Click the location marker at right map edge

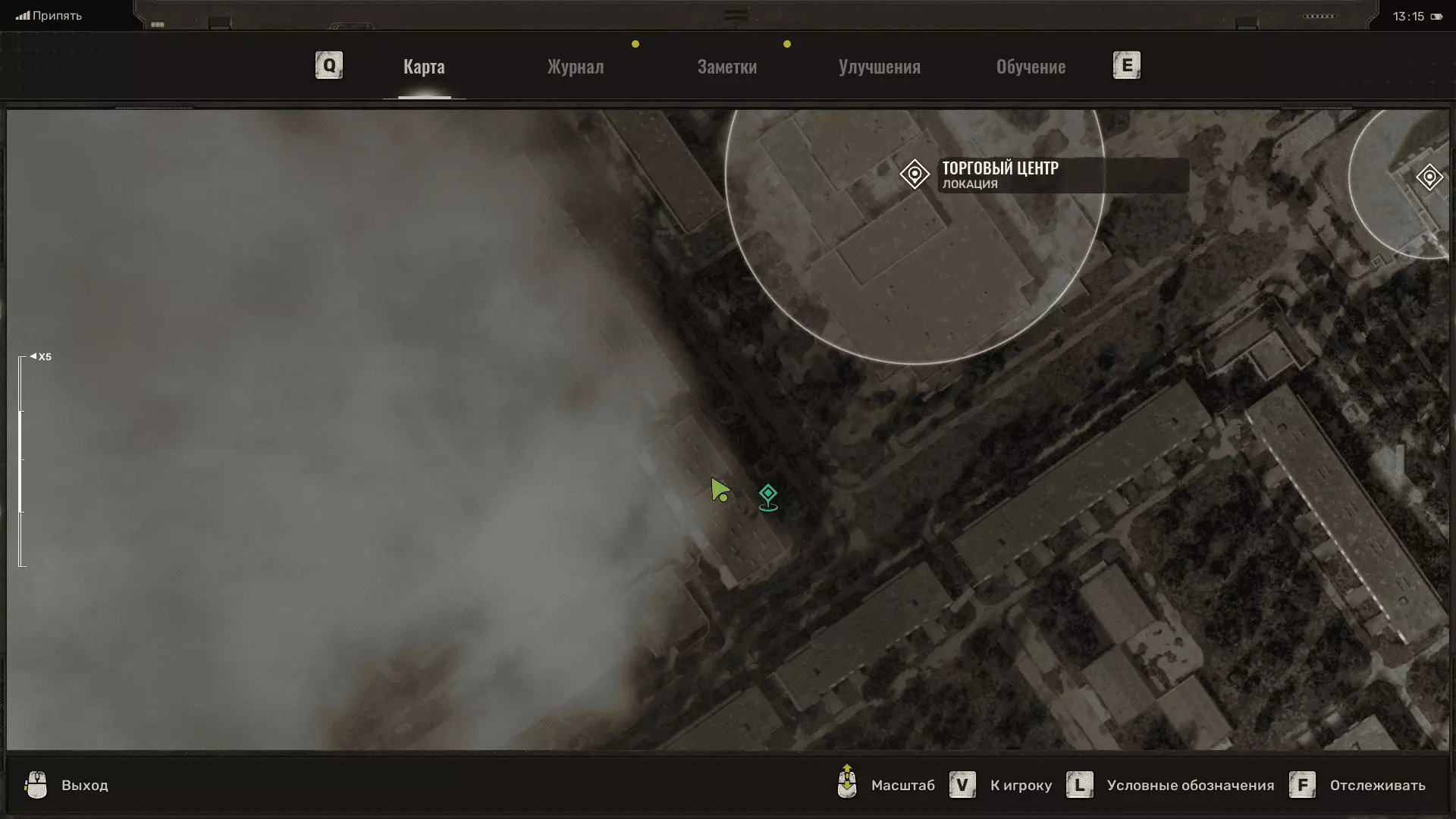point(1429,177)
